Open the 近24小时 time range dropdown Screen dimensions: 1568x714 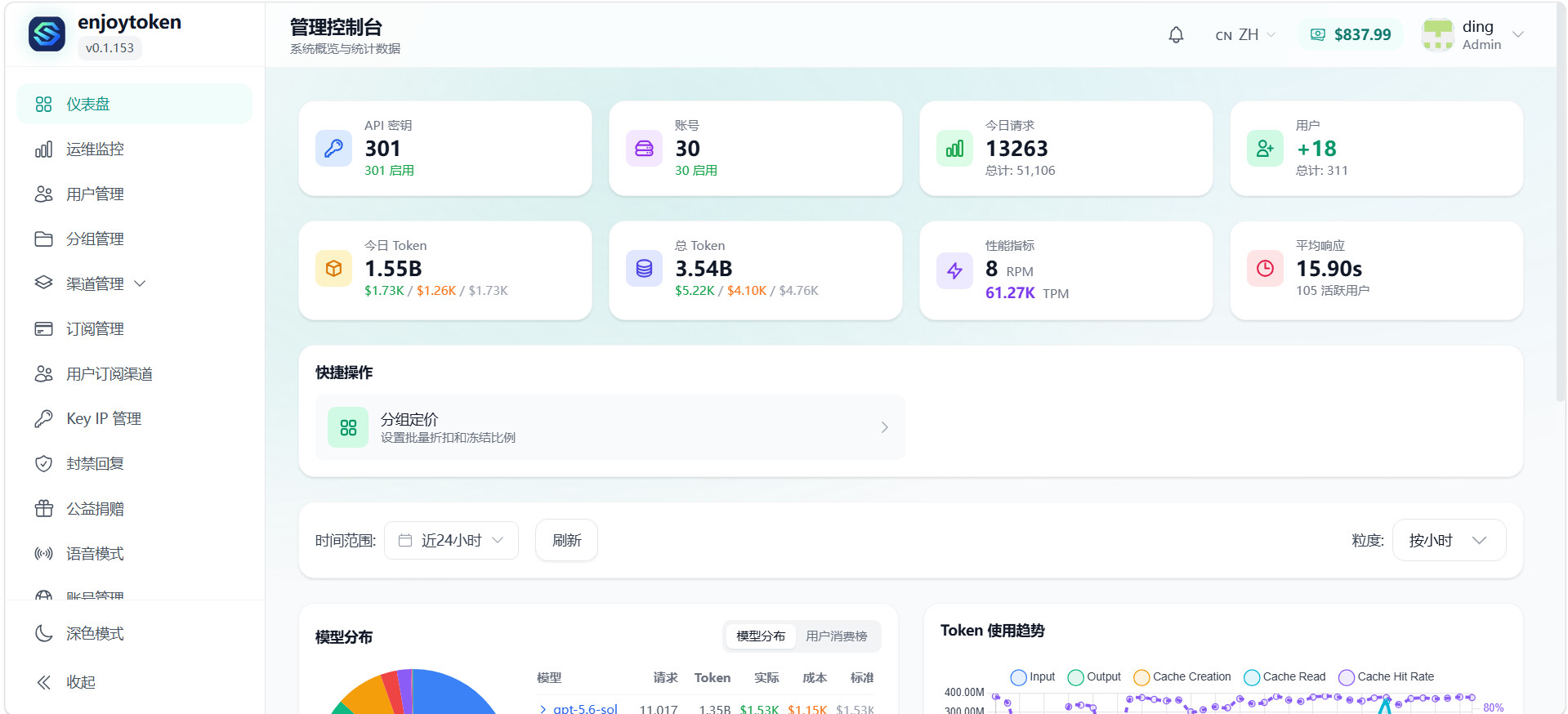pyautogui.click(x=451, y=541)
